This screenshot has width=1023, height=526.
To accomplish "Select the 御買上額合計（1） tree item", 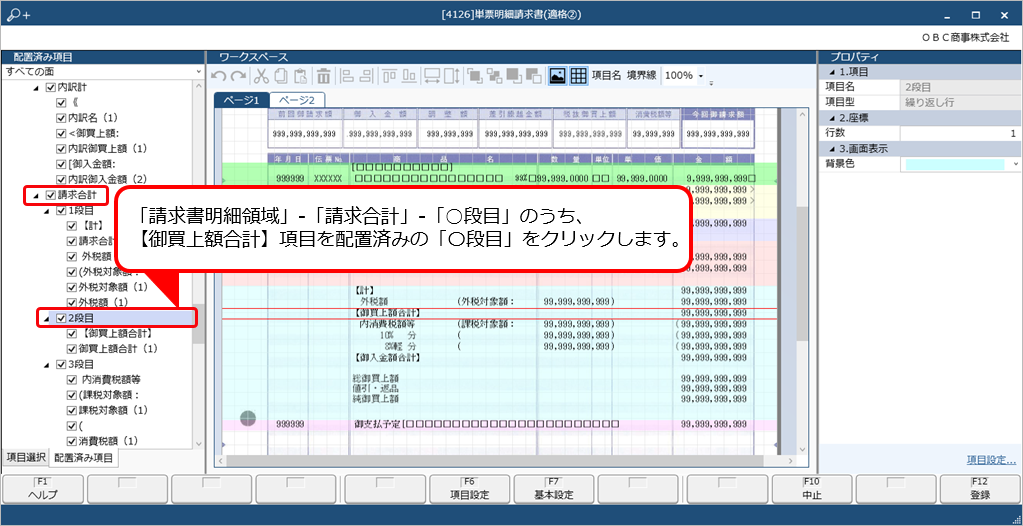I will pyautogui.click(x=119, y=348).
